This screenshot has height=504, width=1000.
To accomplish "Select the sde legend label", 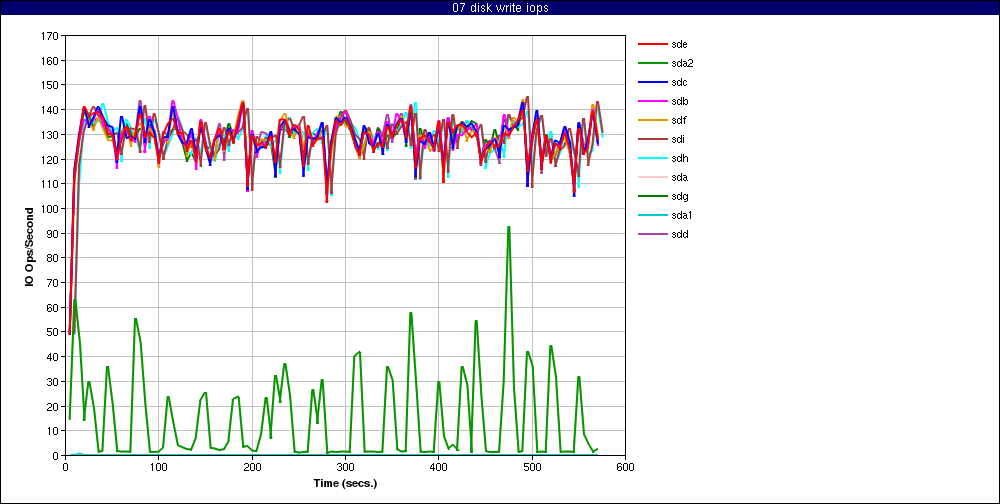I will pos(679,44).
